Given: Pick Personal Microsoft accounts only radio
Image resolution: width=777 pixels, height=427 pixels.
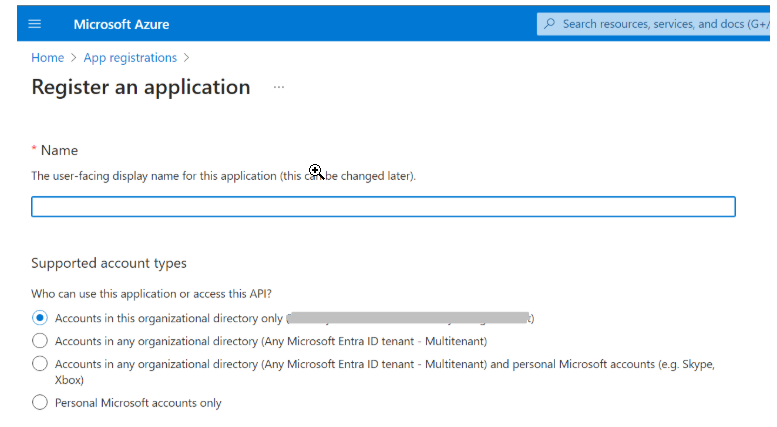Looking at the screenshot, I should point(40,403).
